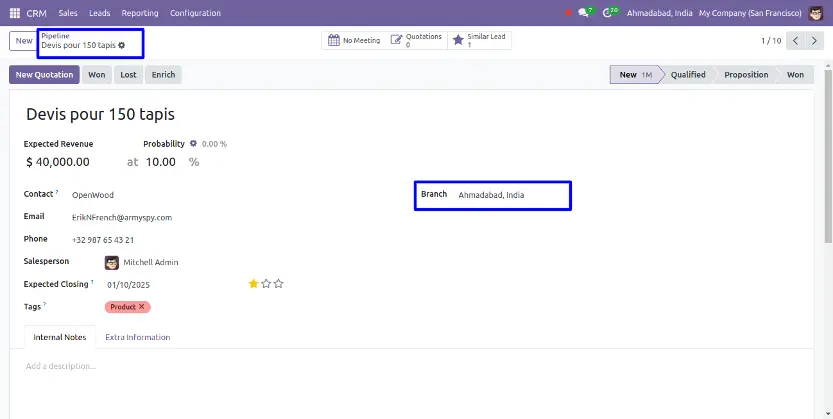The width and height of the screenshot is (833, 419).
Task: Mark the lead as Lost
Action: [x=128, y=75]
